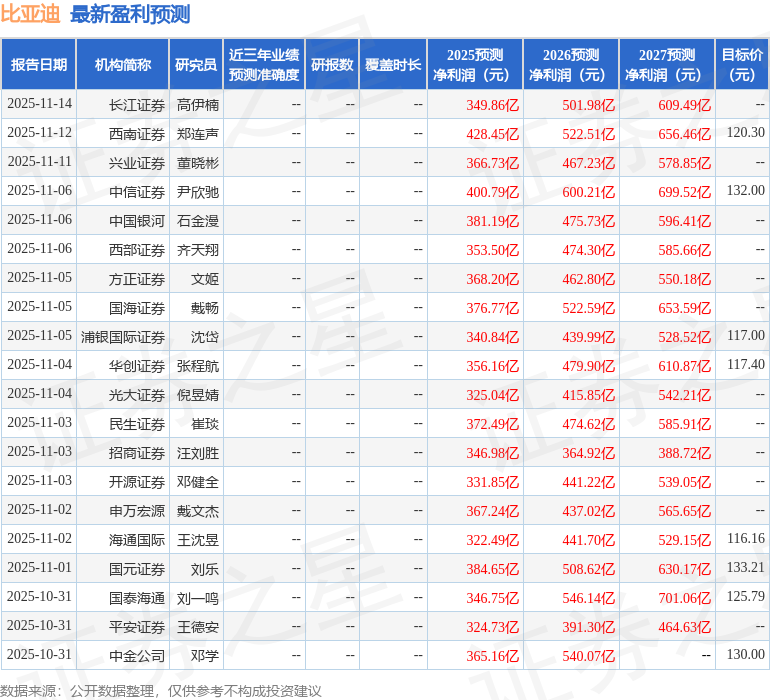This screenshot has width=770, height=700.
Task: Select the 机构简称 column header
Action: click(123, 64)
